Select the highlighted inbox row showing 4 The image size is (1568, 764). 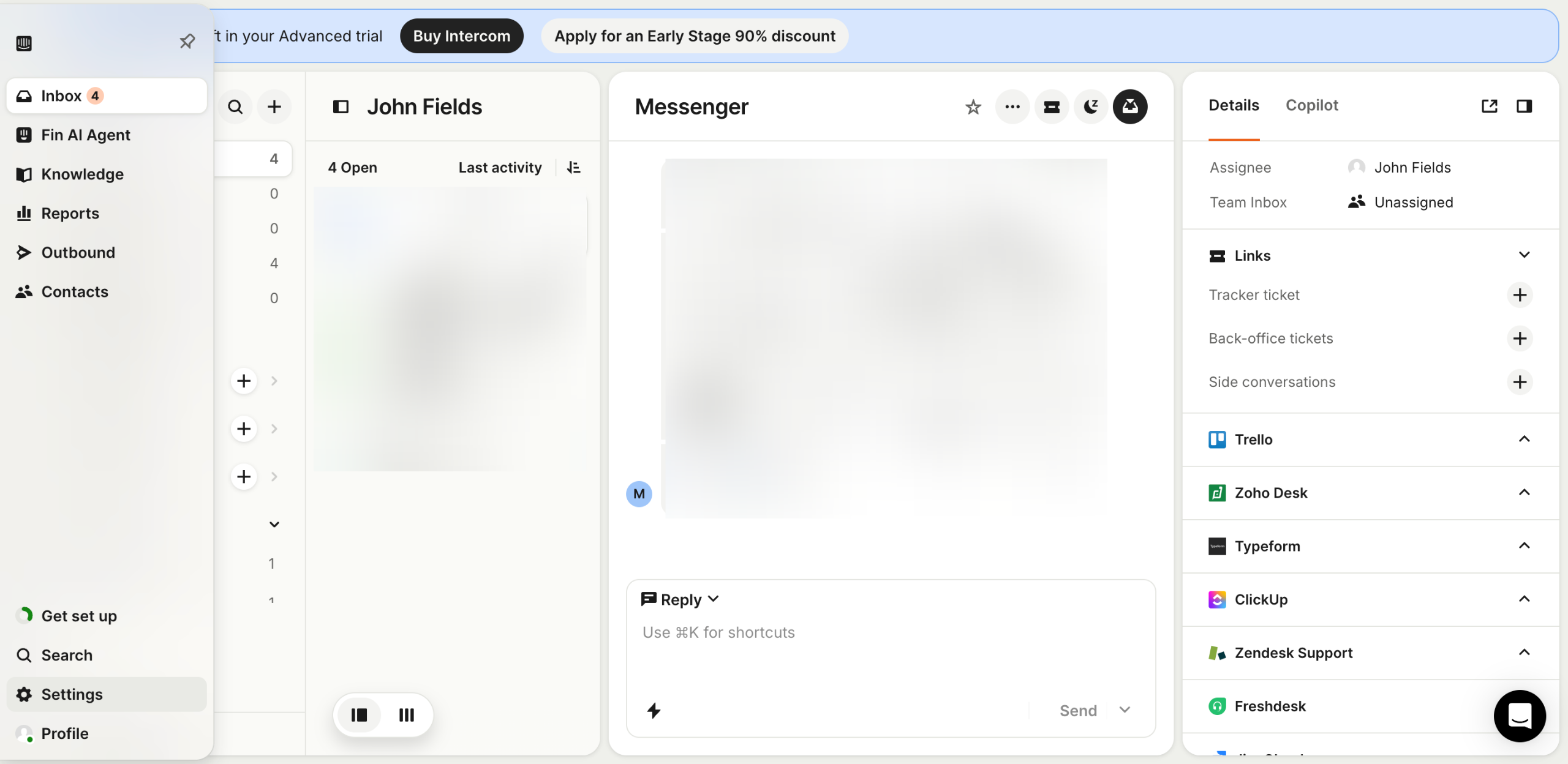(x=253, y=159)
